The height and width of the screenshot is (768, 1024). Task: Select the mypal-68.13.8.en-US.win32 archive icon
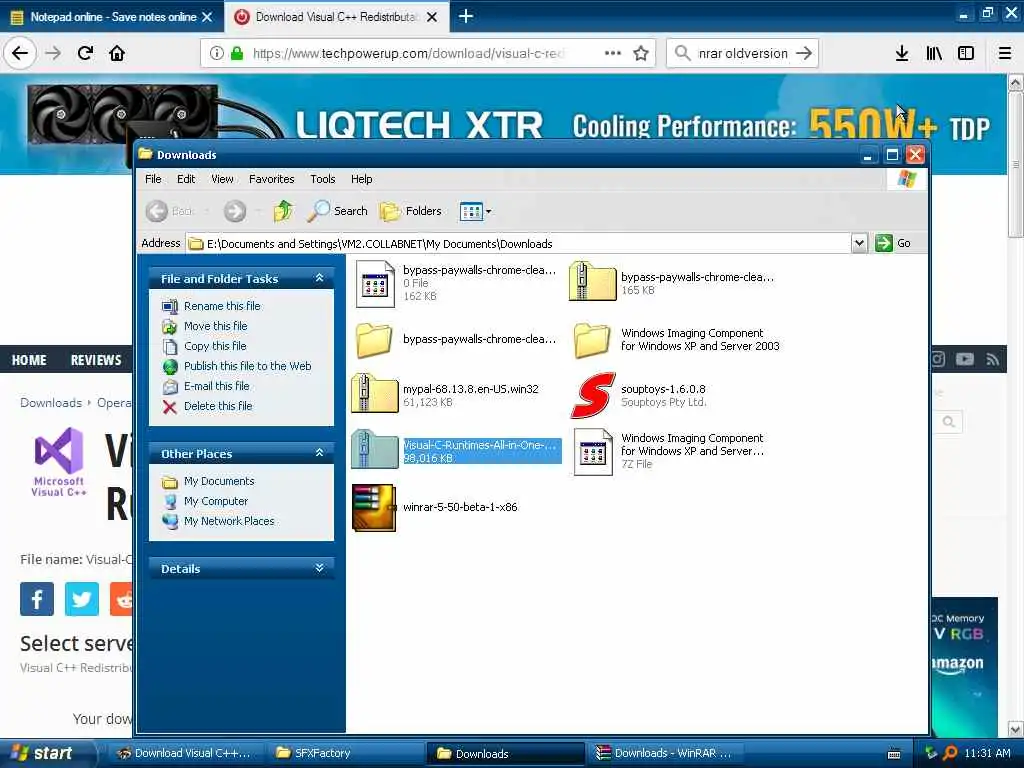tap(374, 394)
